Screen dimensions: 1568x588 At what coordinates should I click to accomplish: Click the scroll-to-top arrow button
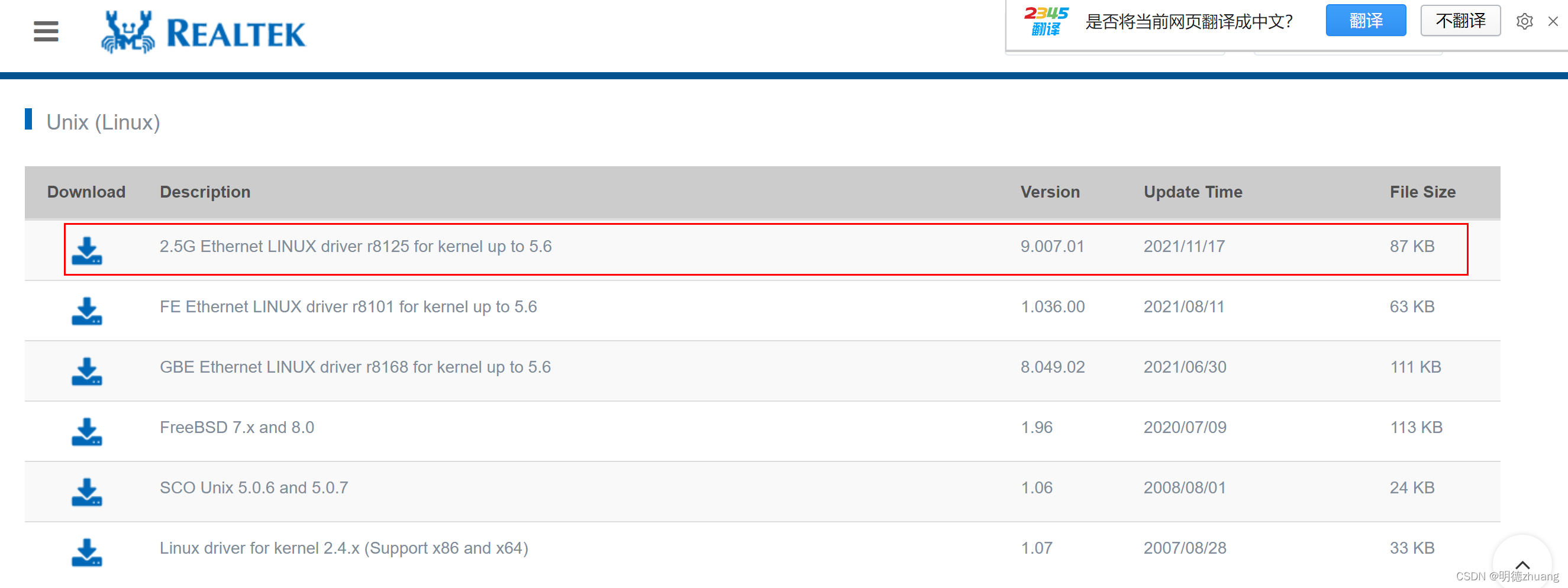(x=1522, y=564)
